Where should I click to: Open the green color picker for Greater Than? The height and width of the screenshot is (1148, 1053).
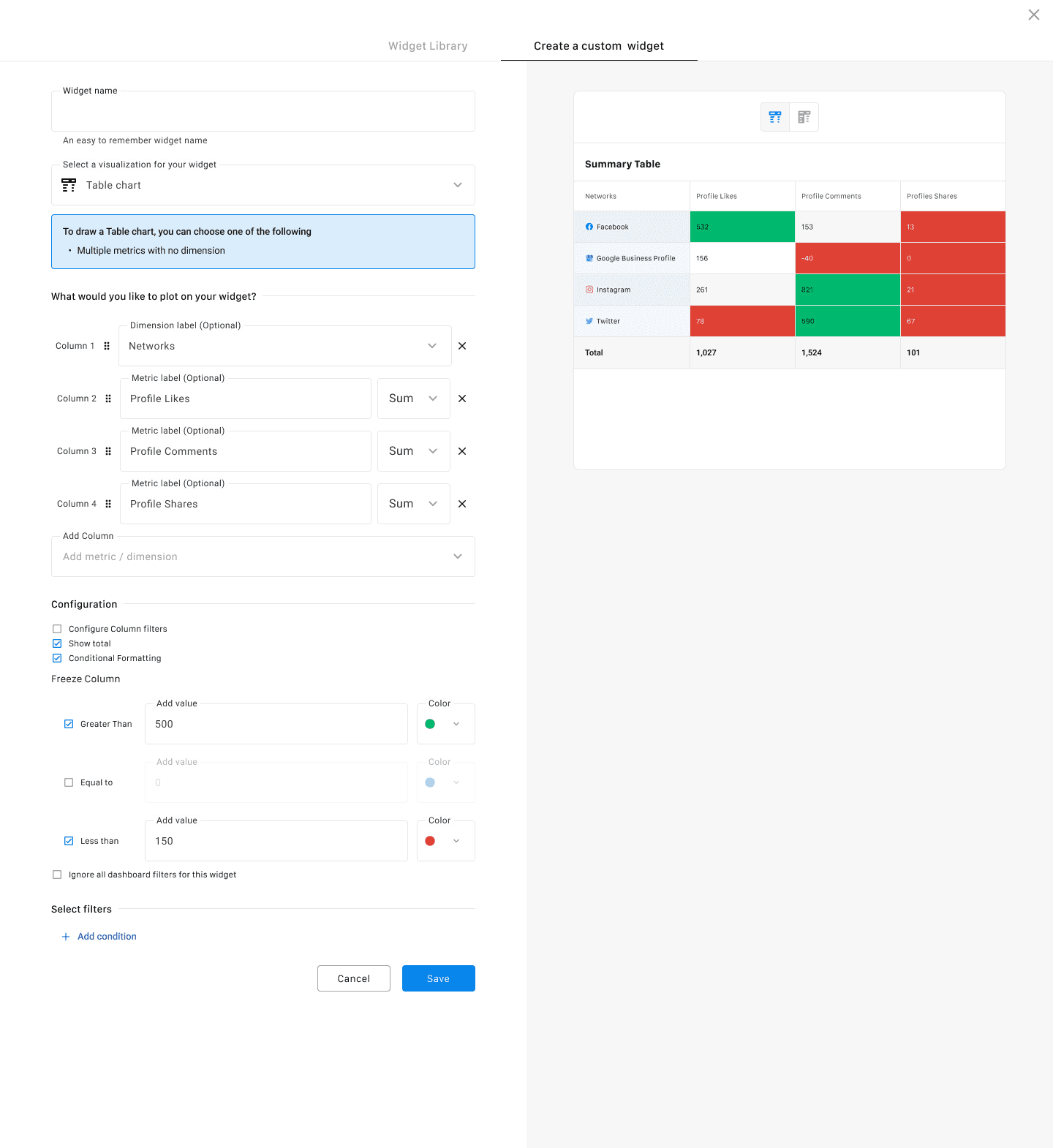tap(445, 724)
